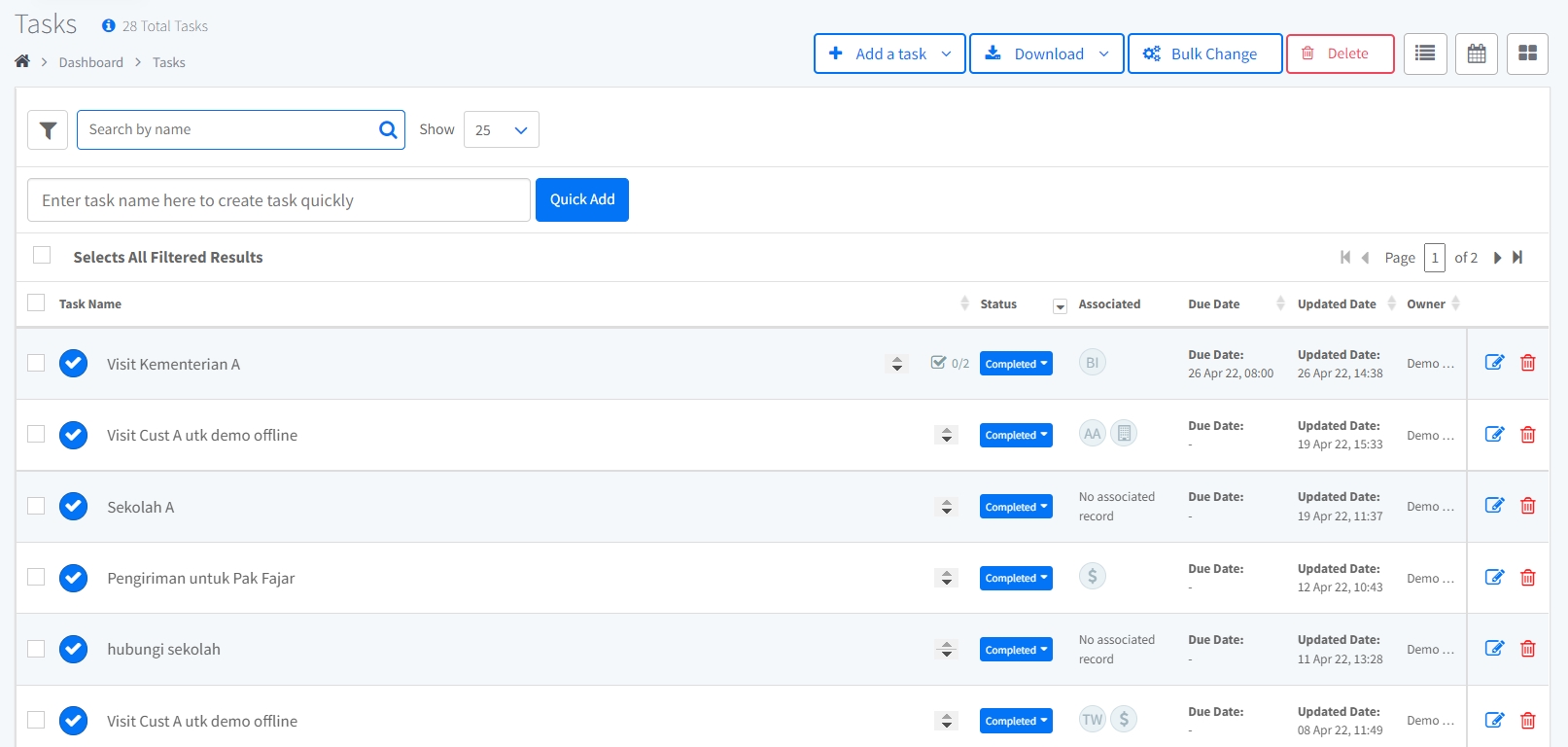Navigate to Dashboard breadcrumb
This screenshot has height=747, width=1568.
[90, 62]
